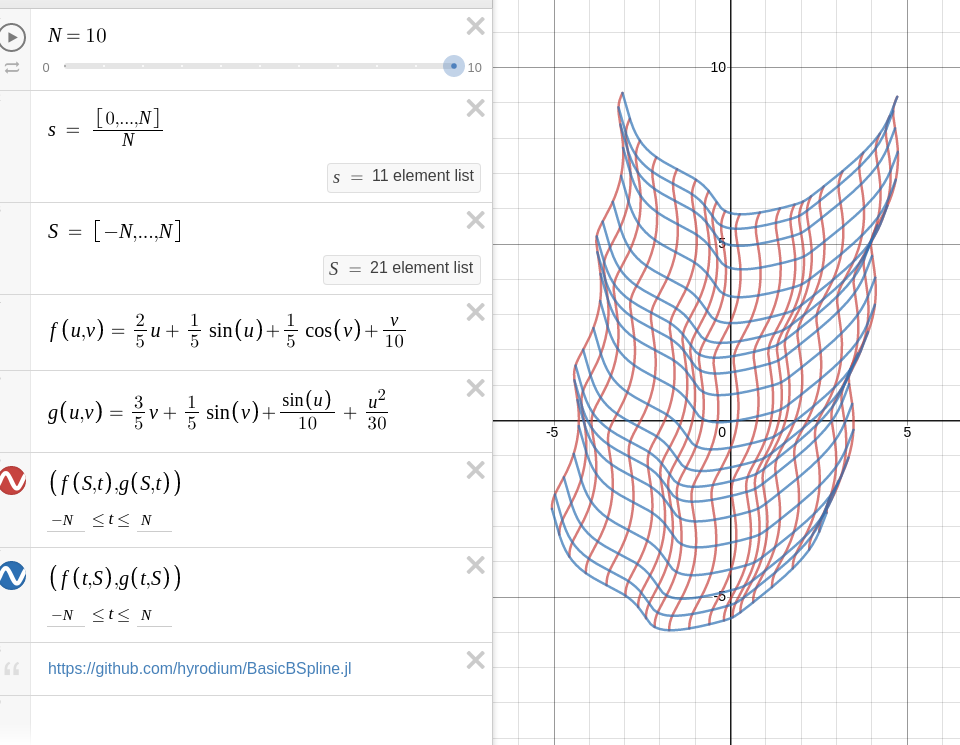The width and height of the screenshot is (960, 745).
Task: Play the N slider animation
Action: [x=12, y=37]
